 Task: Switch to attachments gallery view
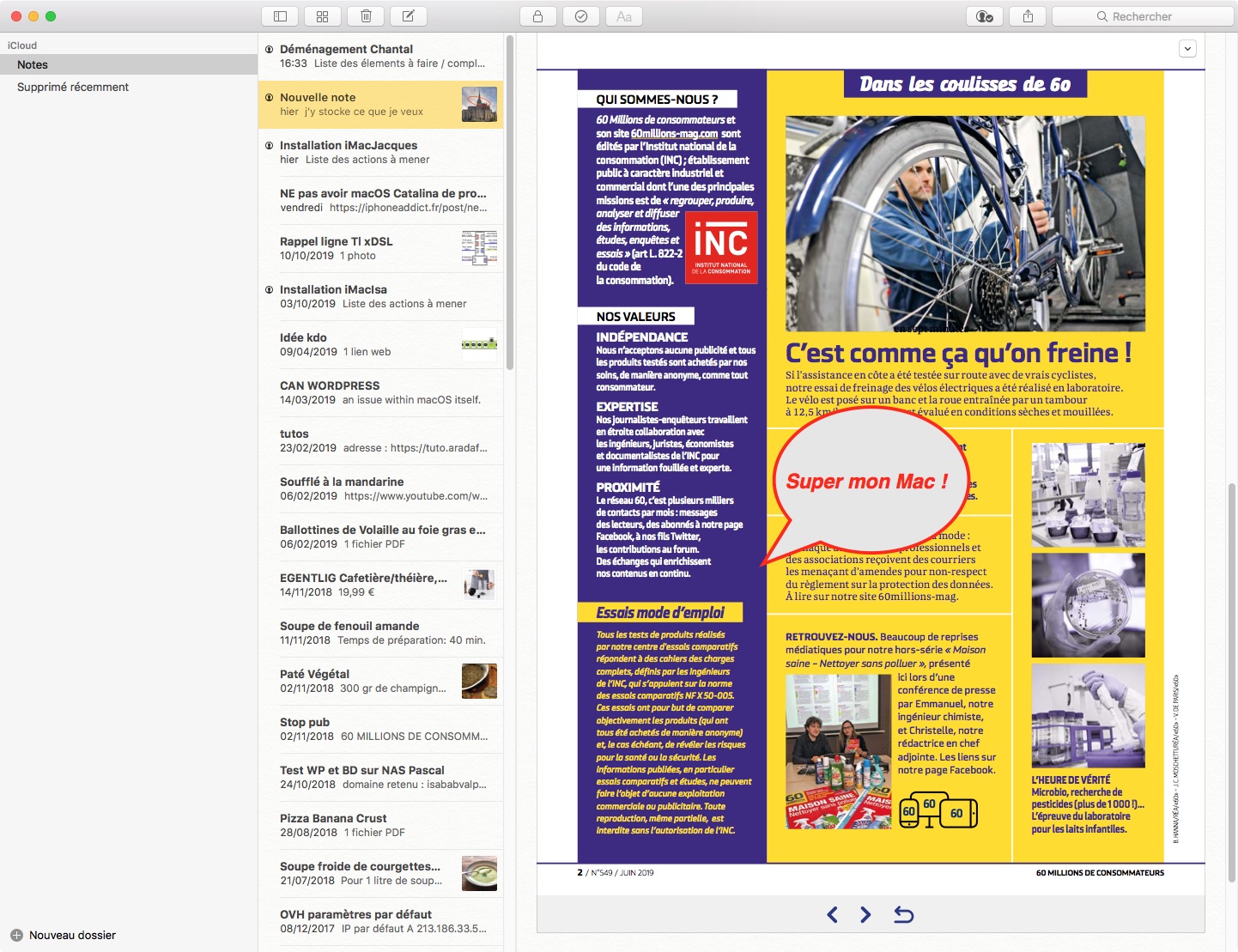[x=323, y=16]
